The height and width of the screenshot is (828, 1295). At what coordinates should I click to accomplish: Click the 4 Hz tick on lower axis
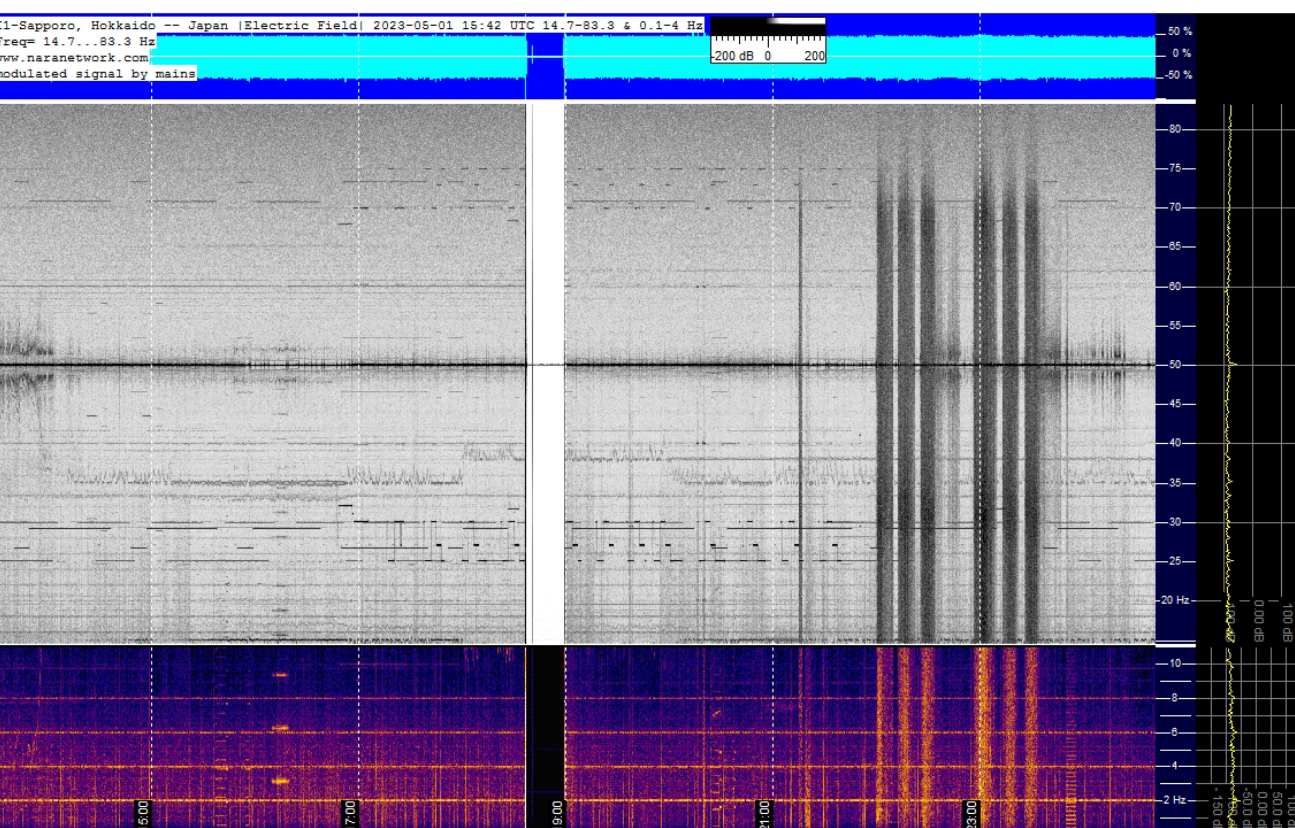click(x=1175, y=766)
